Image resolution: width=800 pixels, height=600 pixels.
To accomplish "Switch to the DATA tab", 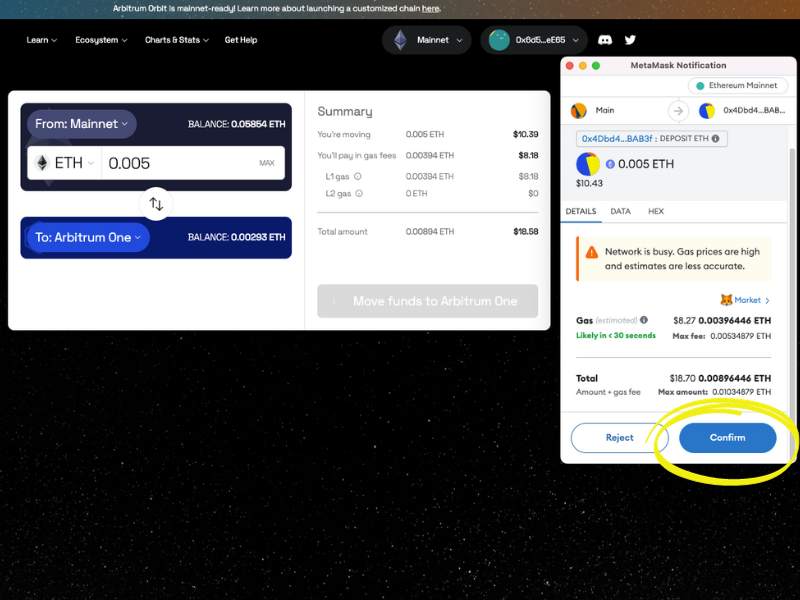I will pos(620,211).
